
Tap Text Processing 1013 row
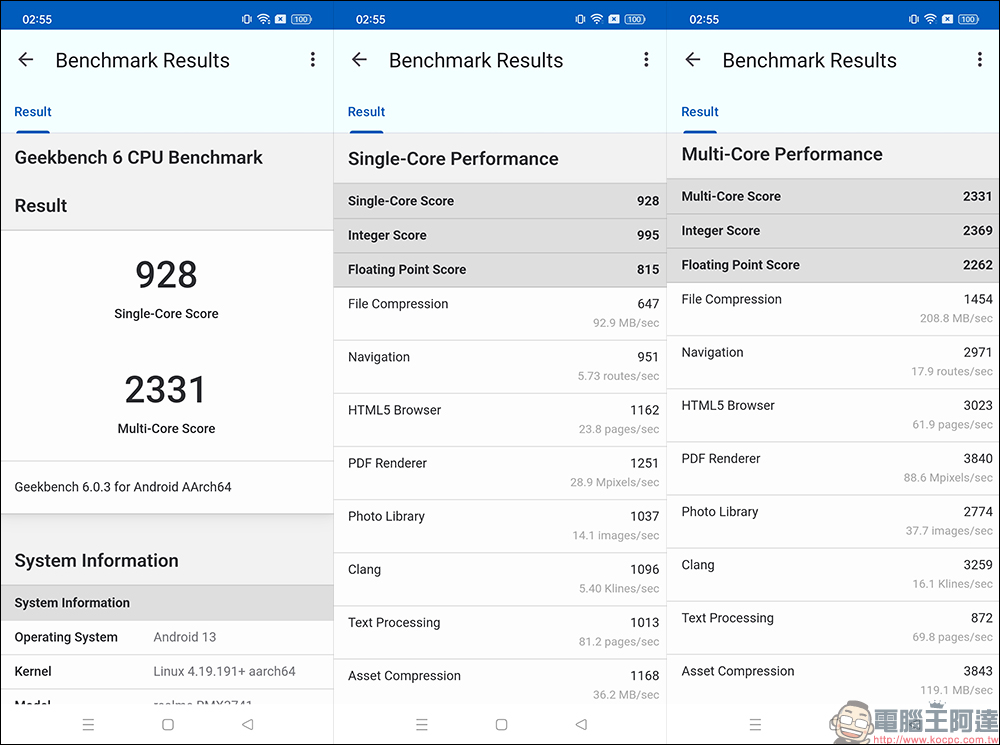click(500, 632)
